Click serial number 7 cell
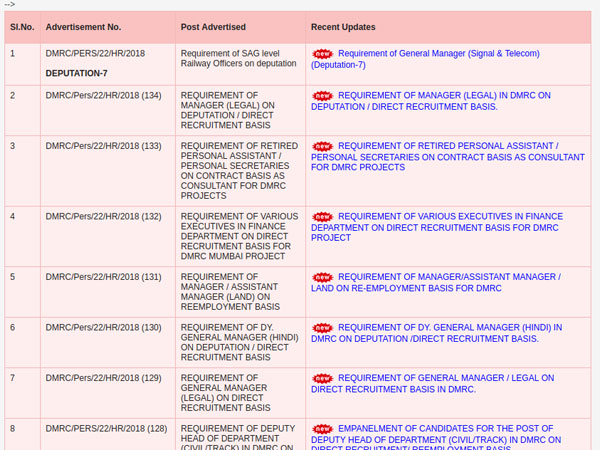The width and height of the screenshot is (600, 450). pyautogui.click(x=22, y=393)
